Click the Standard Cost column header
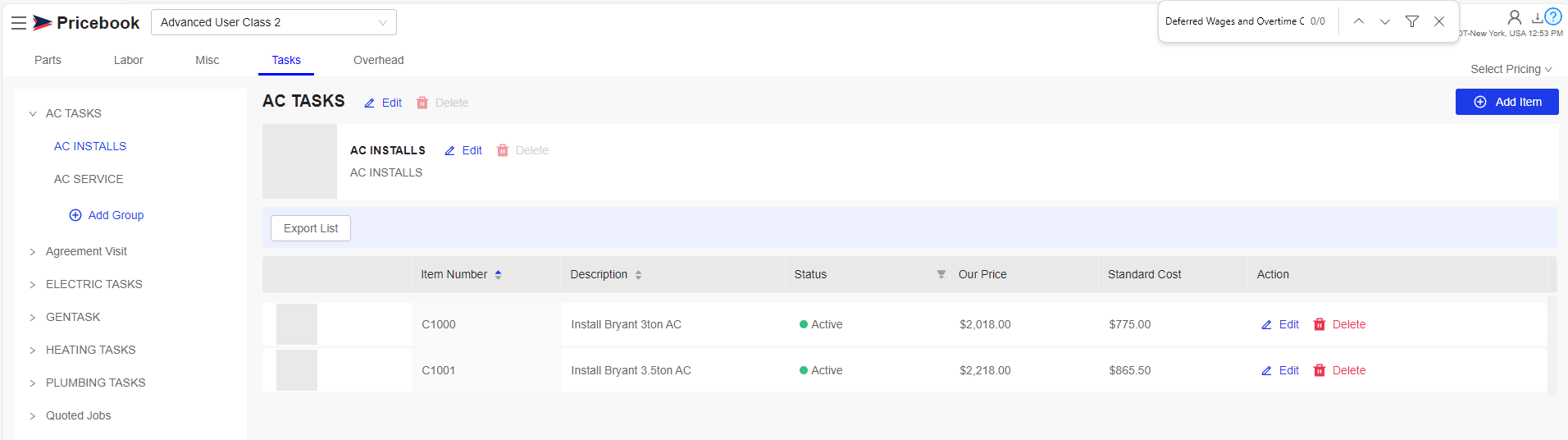The width and height of the screenshot is (1568, 440). pos(1144,274)
